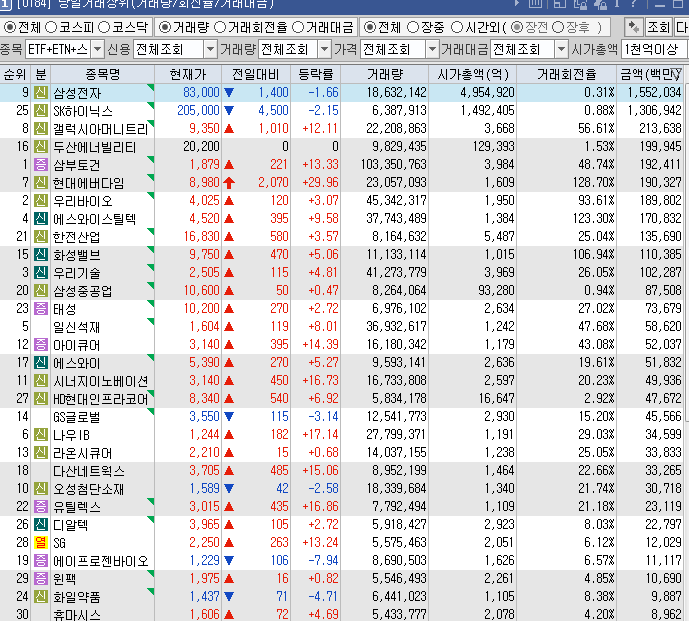Click the blue down arrow on 삼성전자 row
The image size is (689, 621).
[229, 93]
